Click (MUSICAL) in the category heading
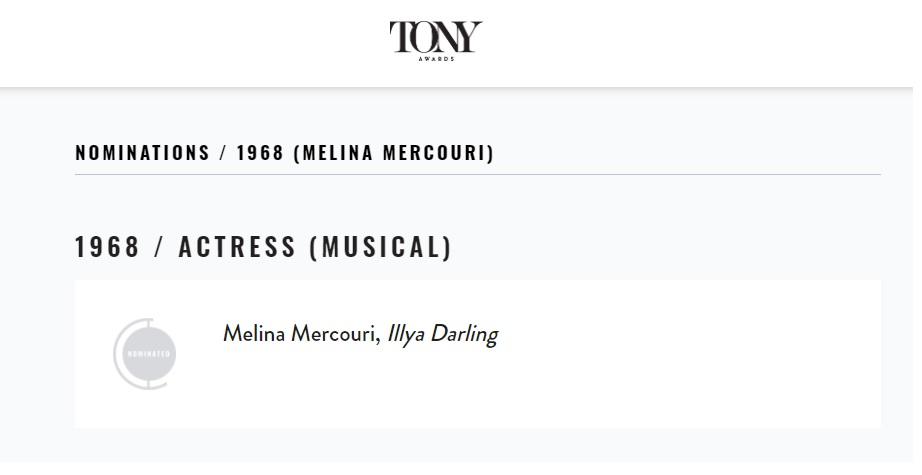Screen dimensions: 922x475 coord(381,246)
